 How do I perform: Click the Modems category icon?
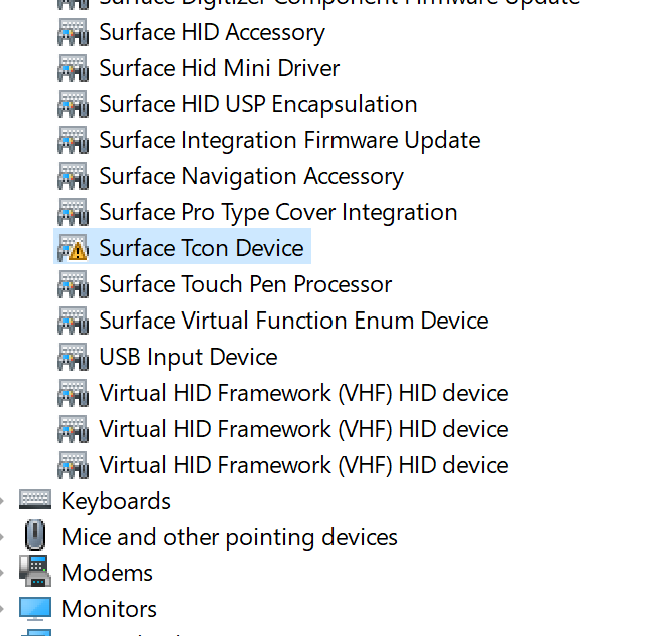35,573
